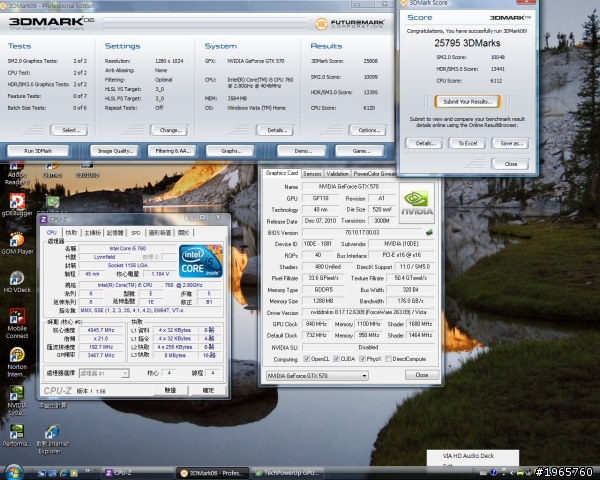
Task: Launch Internet Explorer desktop shortcut
Action: pos(53,439)
